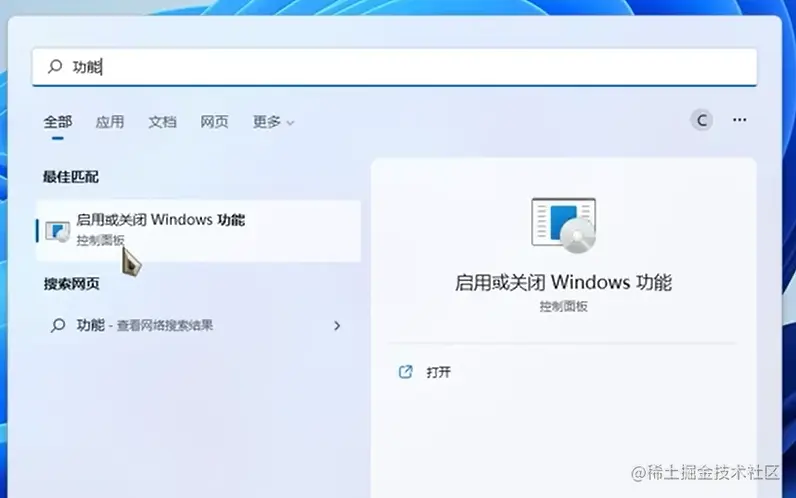The image size is (796, 498).
Task: Click the large Windows Features icon in the preview pane
Action: tap(563, 225)
